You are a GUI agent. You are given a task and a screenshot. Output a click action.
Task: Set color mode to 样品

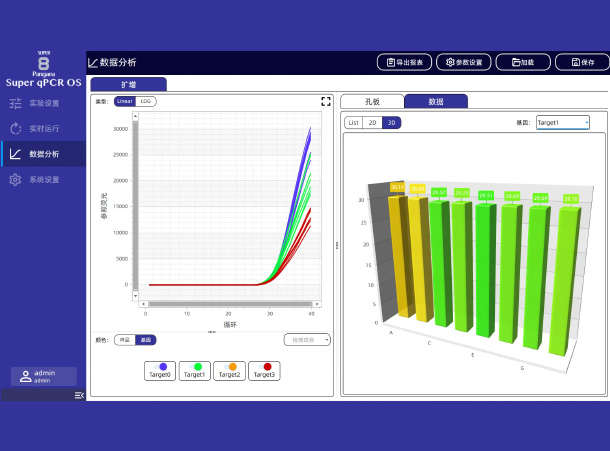tap(124, 340)
